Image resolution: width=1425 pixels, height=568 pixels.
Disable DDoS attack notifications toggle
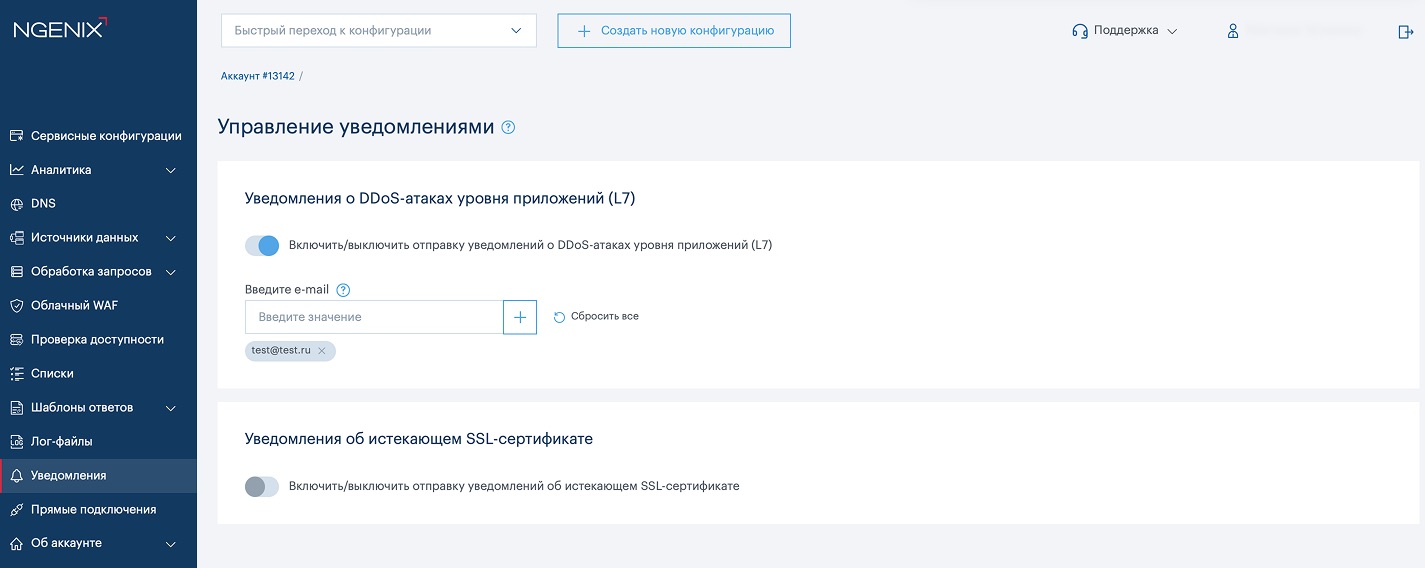262,245
